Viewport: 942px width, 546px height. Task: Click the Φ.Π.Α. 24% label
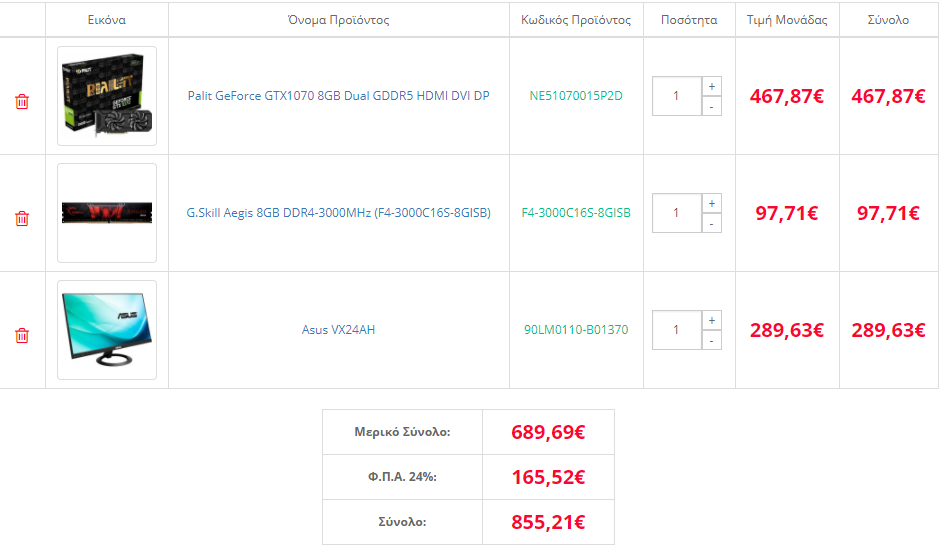(x=403, y=477)
